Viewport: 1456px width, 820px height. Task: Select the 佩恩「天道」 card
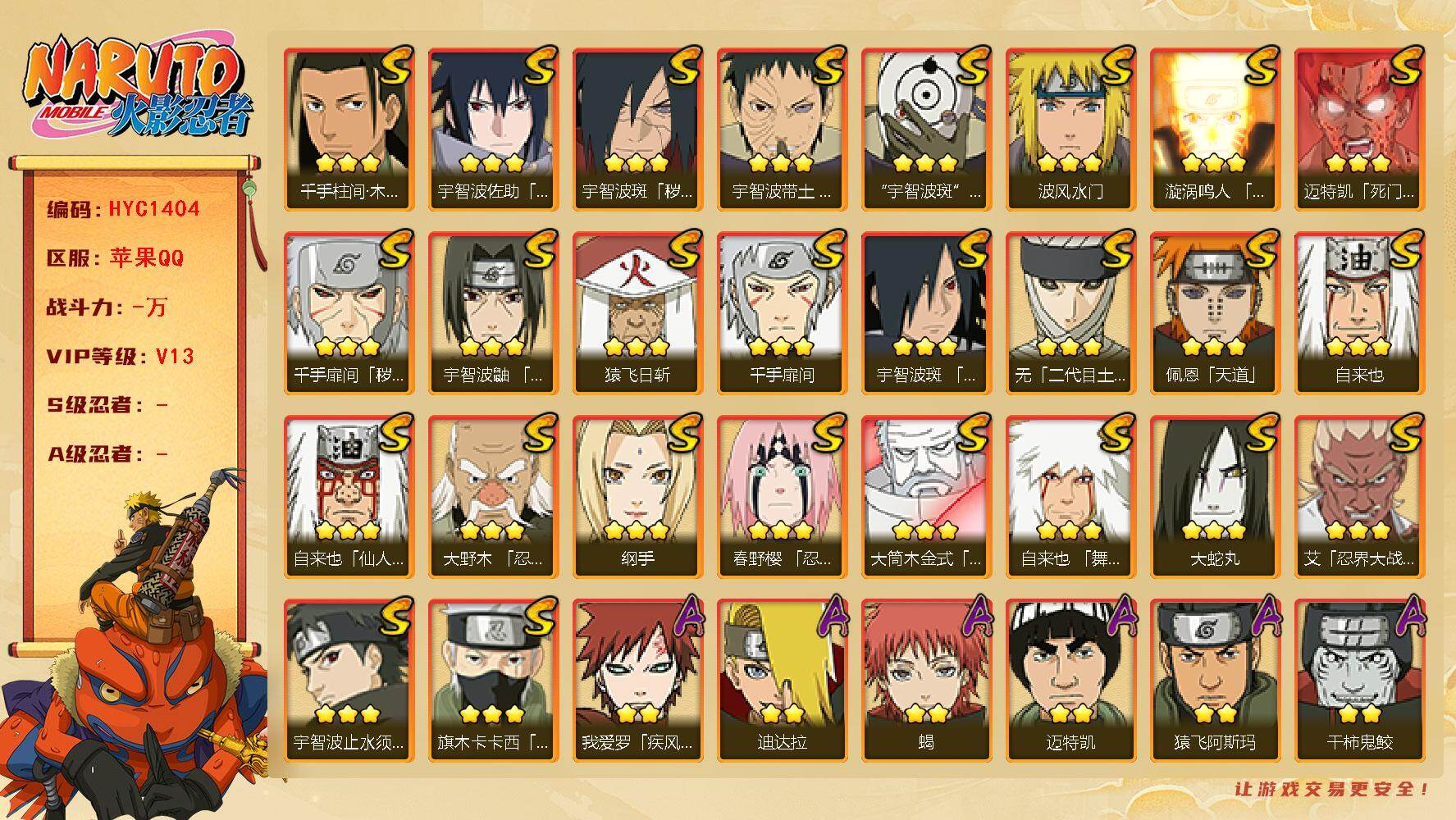(1215, 312)
